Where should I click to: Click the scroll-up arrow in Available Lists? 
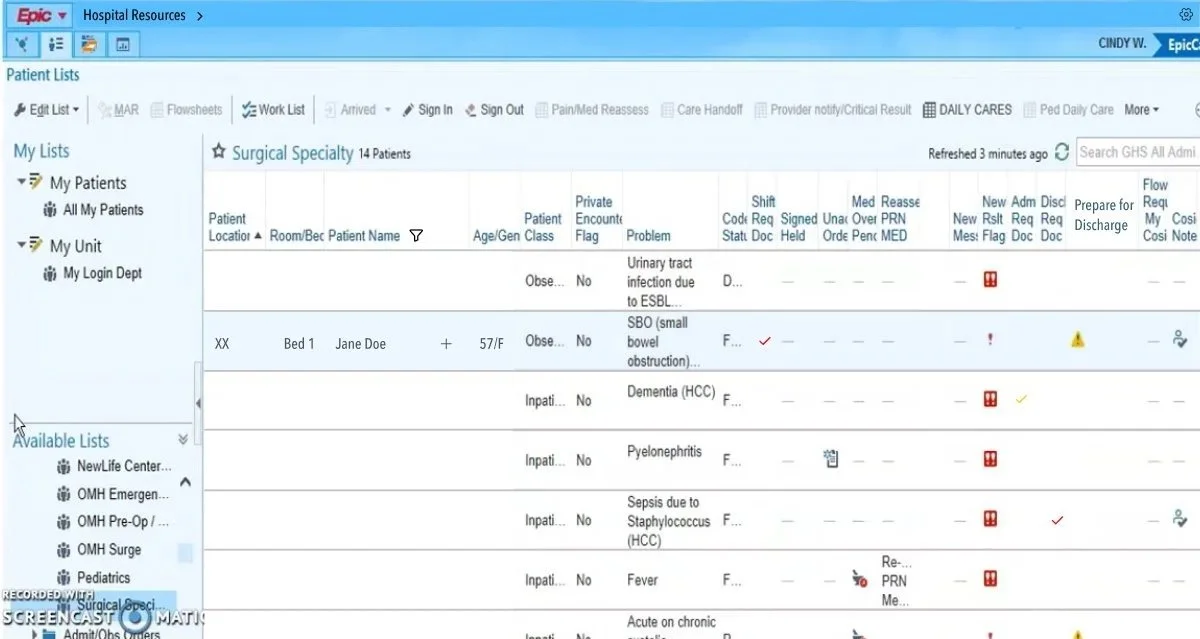(x=185, y=483)
